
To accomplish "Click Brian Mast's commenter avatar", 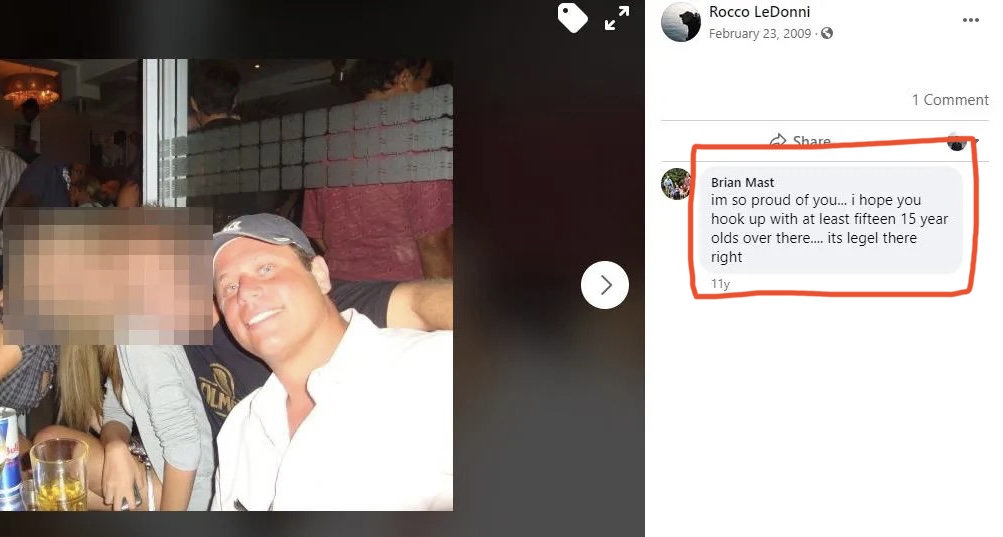I will click(676, 184).
